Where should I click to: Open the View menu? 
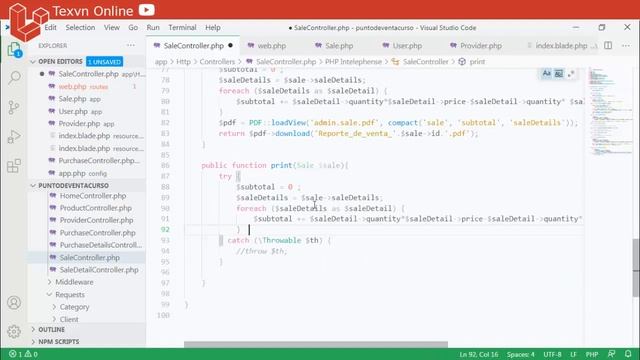112,27
